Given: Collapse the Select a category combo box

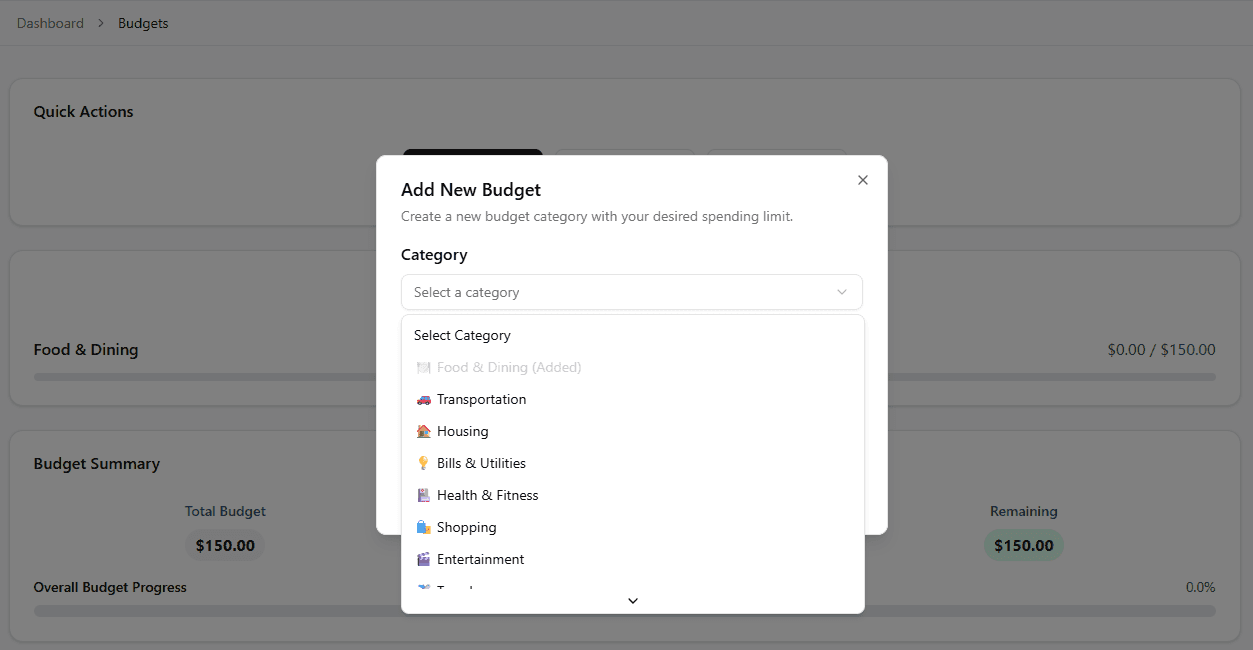Looking at the screenshot, I should tap(631, 292).
